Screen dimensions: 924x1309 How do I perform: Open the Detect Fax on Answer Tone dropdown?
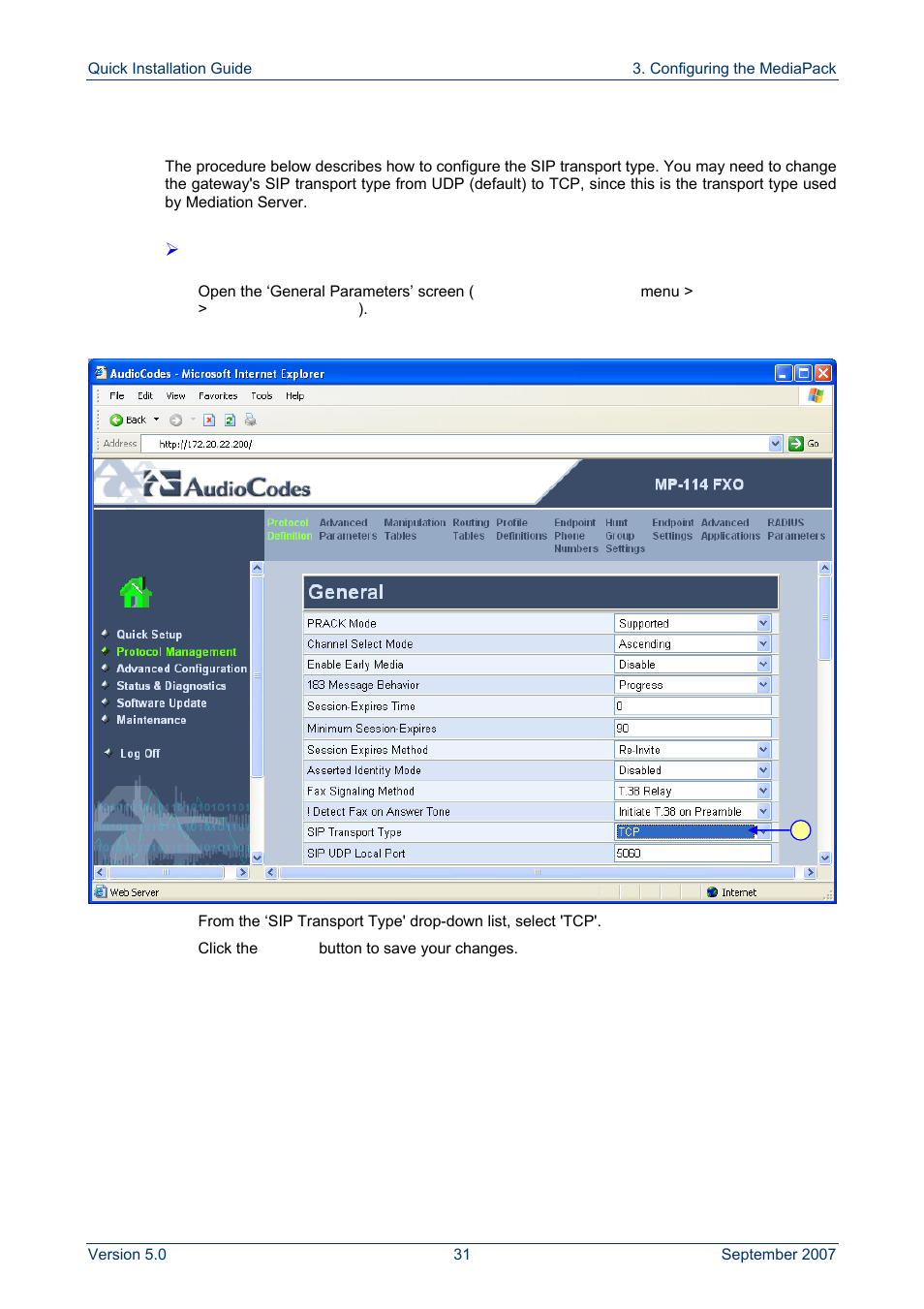pyautogui.click(x=763, y=812)
